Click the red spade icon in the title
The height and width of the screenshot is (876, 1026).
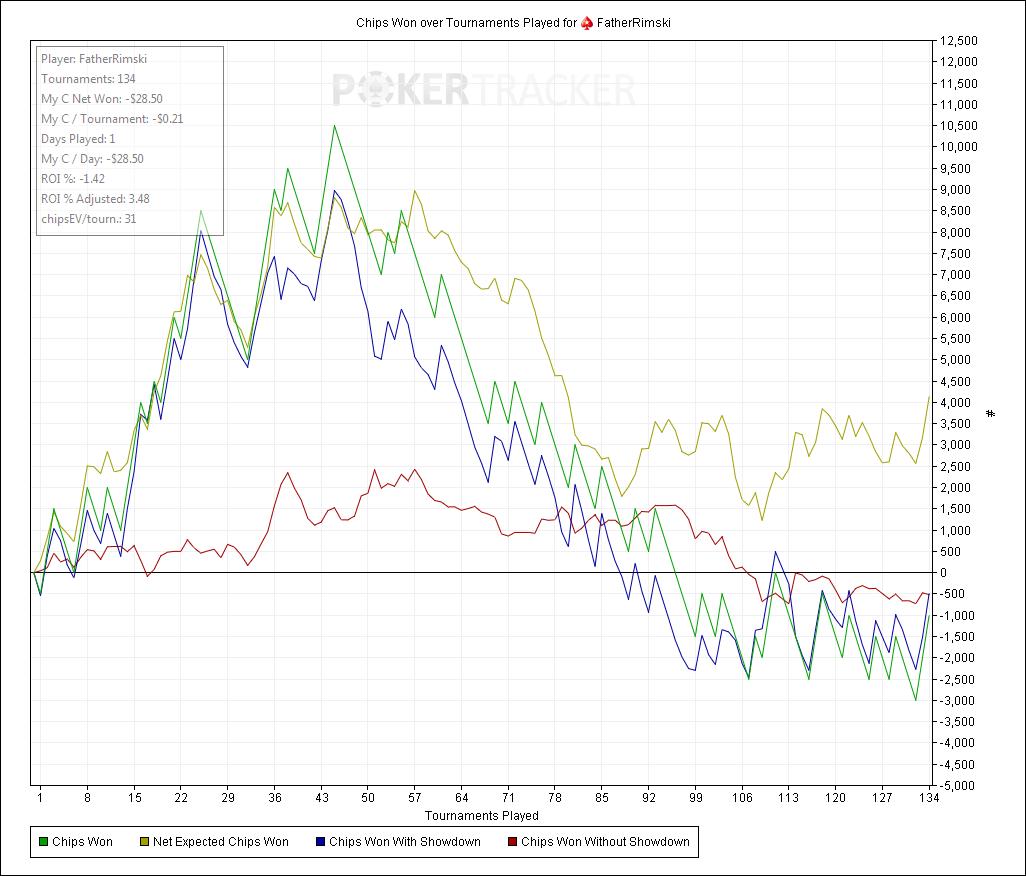click(x=587, y=22)
